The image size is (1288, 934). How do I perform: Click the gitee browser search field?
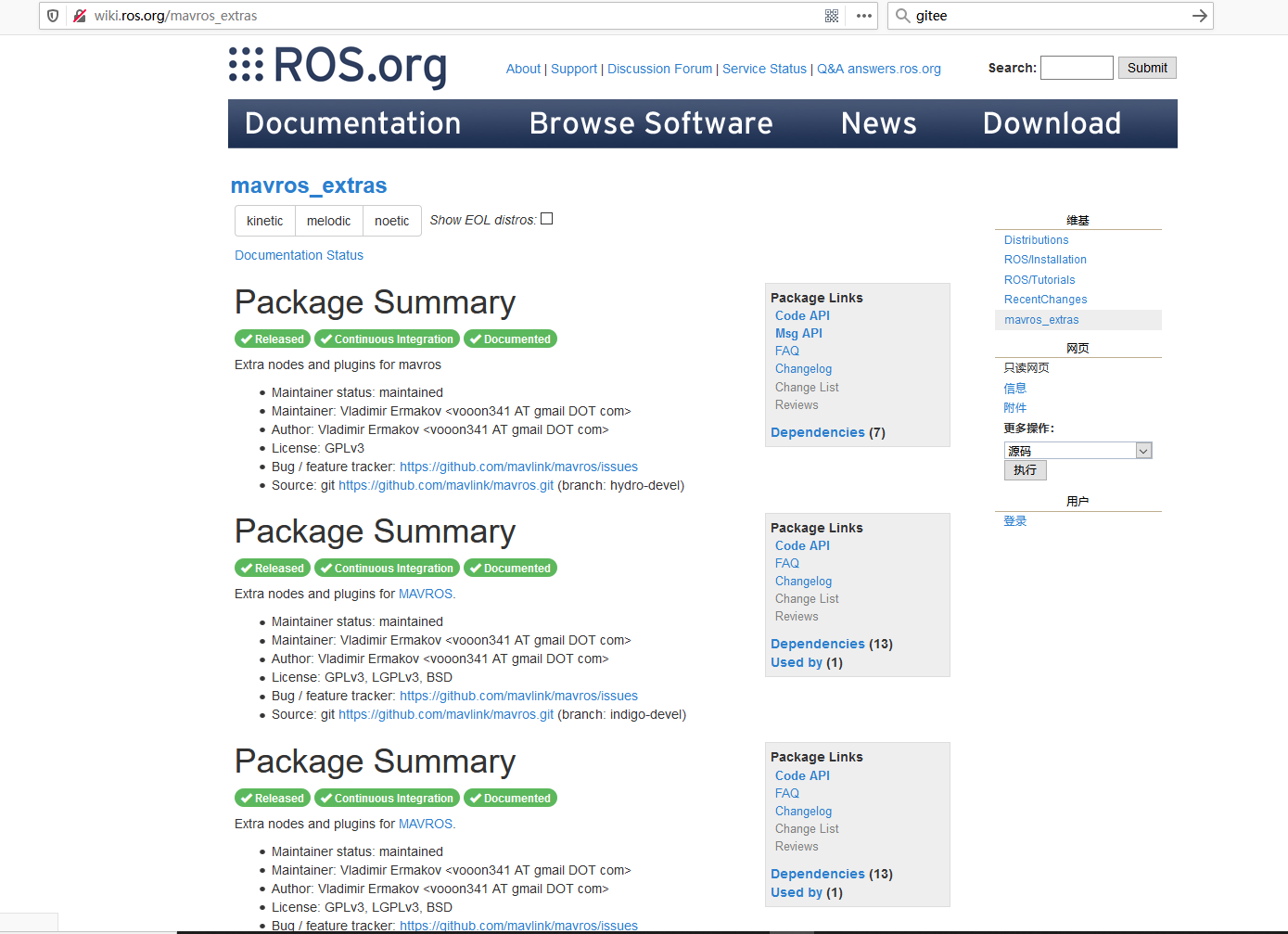click(1050, 16)
